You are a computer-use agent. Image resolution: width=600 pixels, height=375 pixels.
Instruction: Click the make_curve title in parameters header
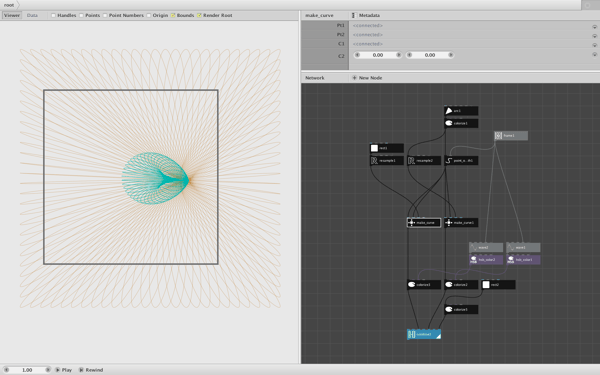click(319, 15)
